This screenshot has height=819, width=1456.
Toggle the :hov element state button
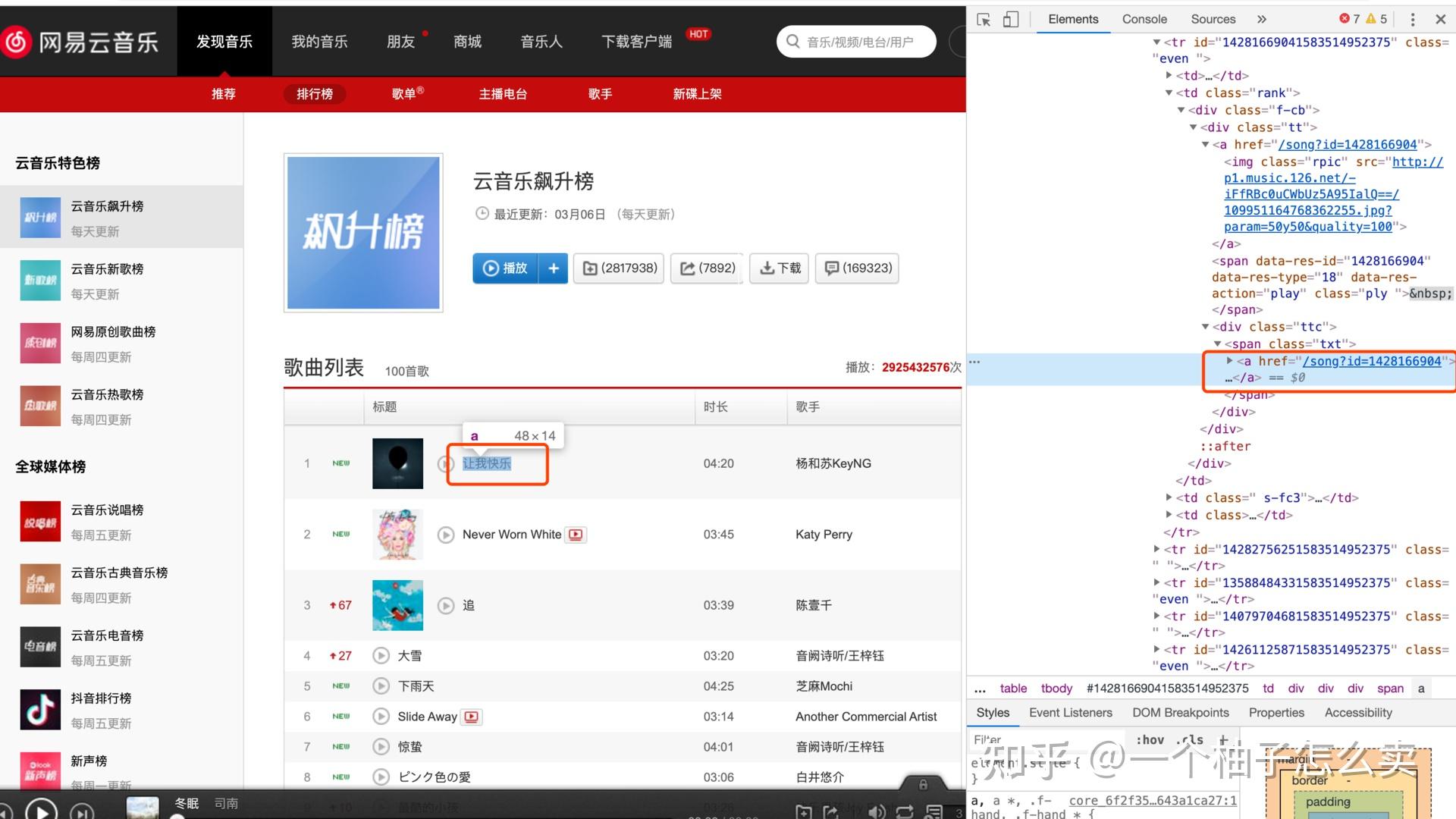(x=1150, y=740)
